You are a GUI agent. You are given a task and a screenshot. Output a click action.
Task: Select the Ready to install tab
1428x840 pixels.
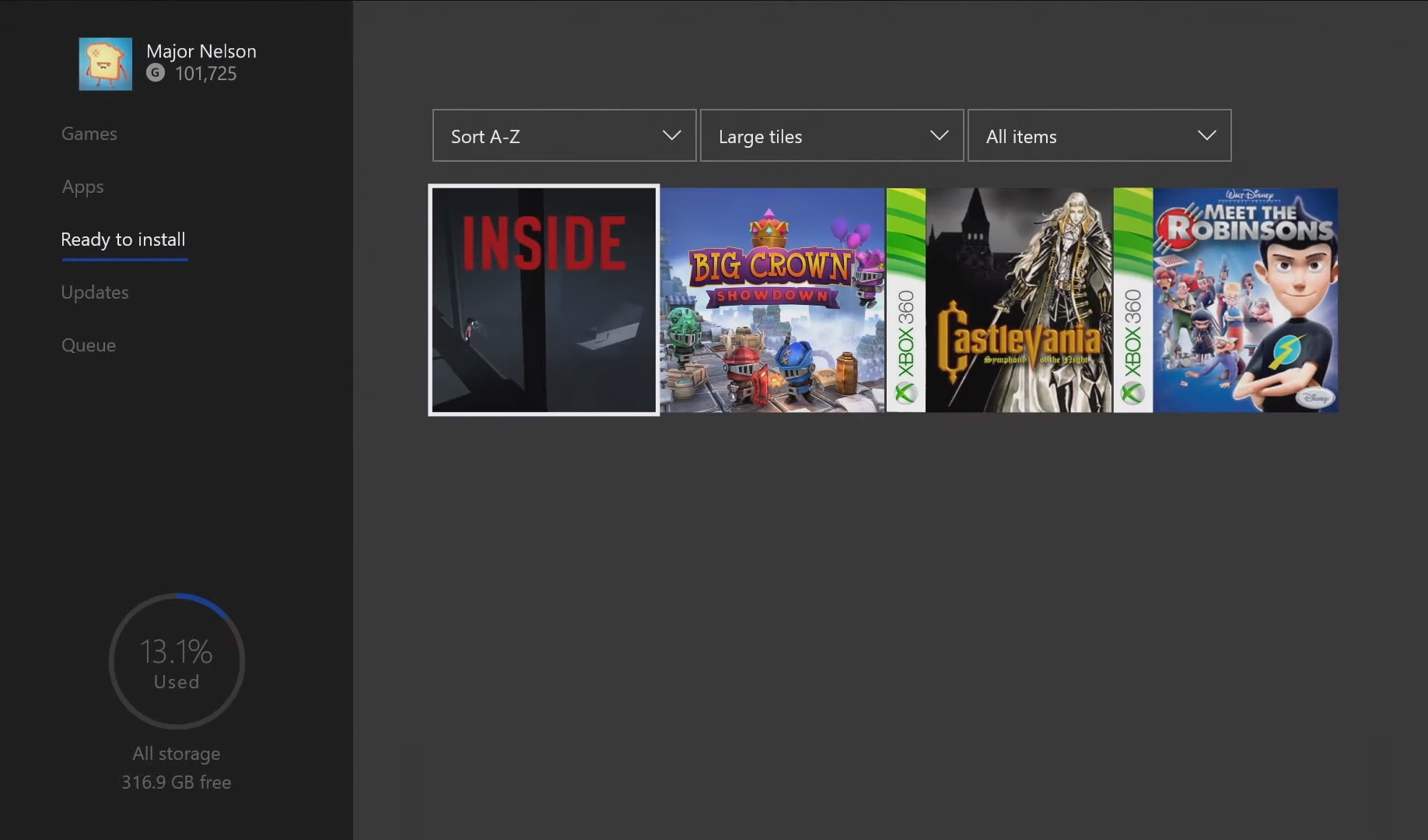pyautogui.click(x=124, y=240)
